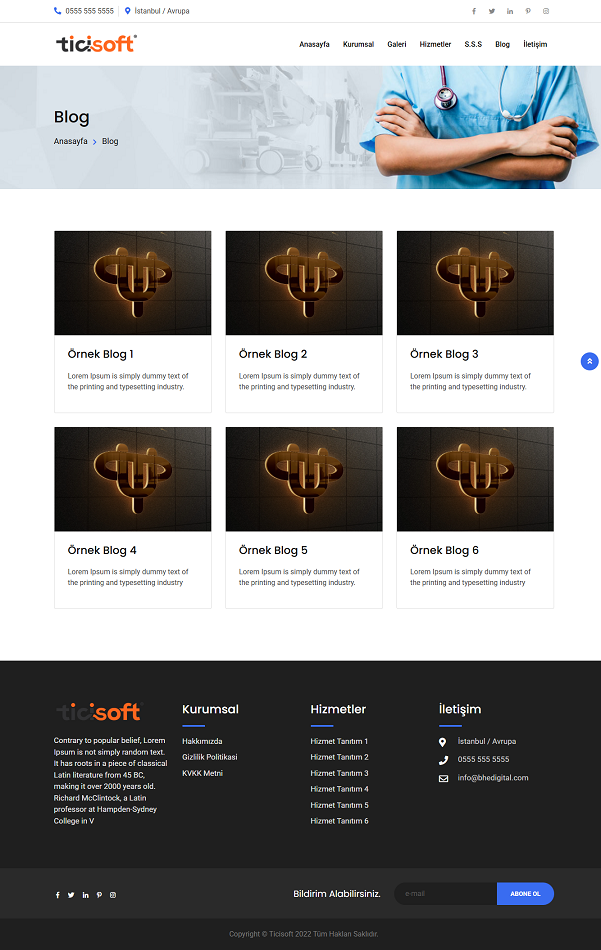Open the Gizlilik Politikası footer link
Image resolution: width=601 pixels, height=950 pixels.
click(209, 757)
